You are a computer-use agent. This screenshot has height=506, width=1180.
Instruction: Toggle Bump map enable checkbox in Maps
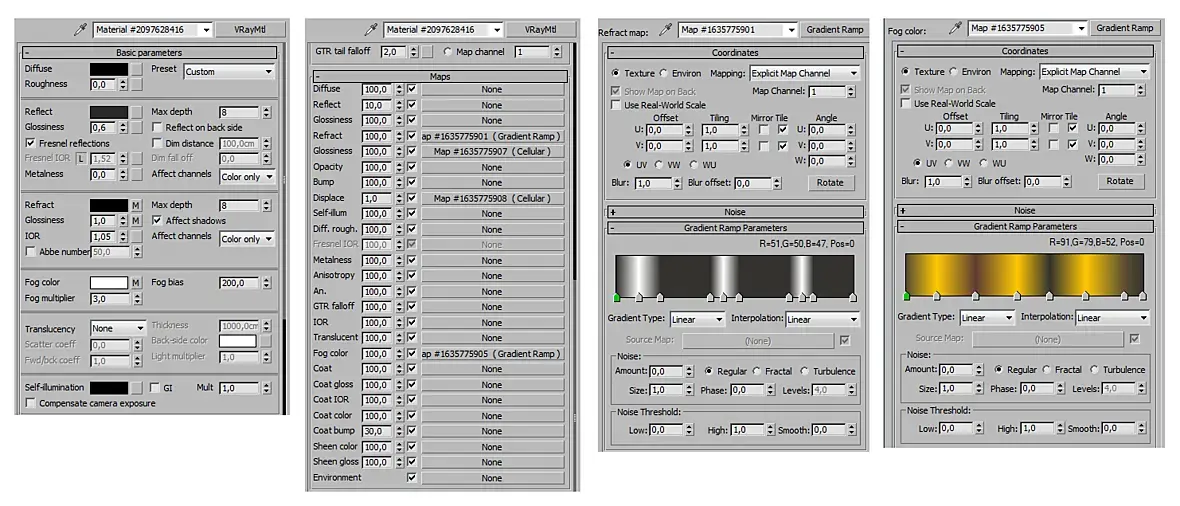(x=412, y=182)
